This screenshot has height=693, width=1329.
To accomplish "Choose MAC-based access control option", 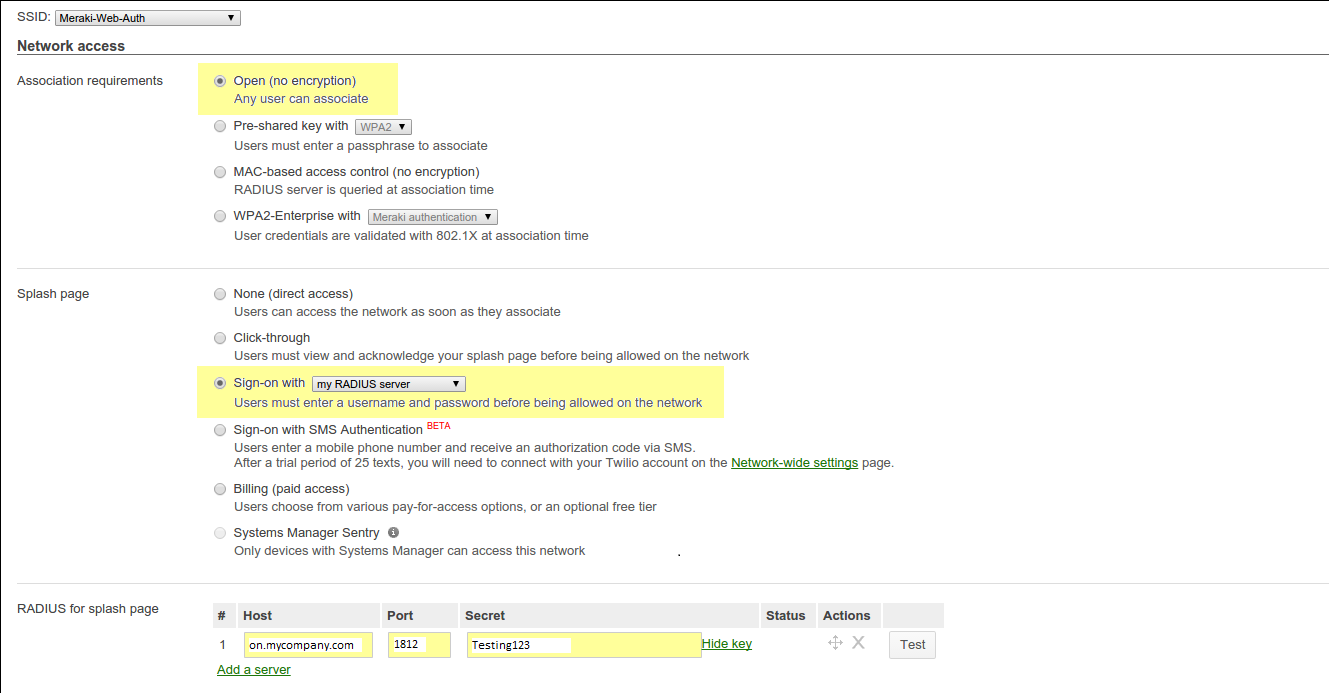I will (220, 172).
